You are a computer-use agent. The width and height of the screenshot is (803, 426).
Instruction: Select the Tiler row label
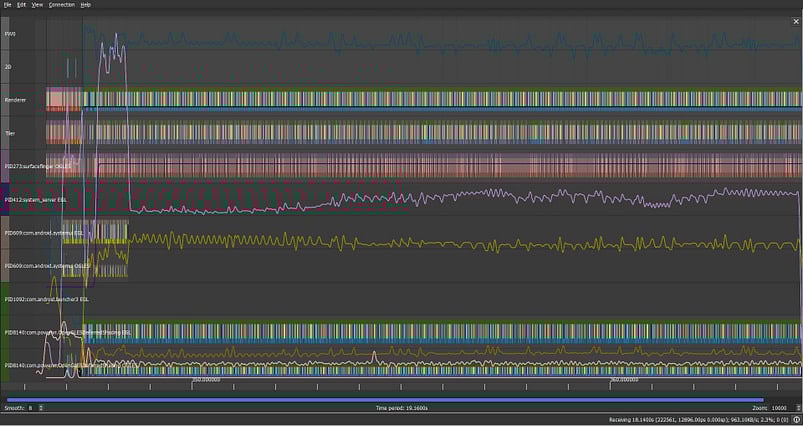[x=9, y=133]
